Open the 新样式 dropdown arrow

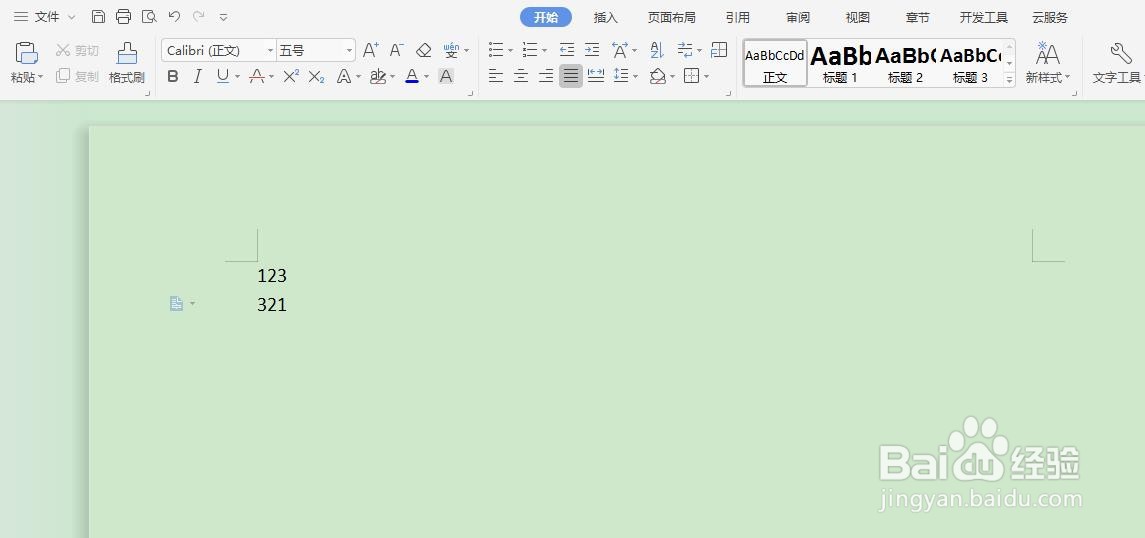point(1067,77)
